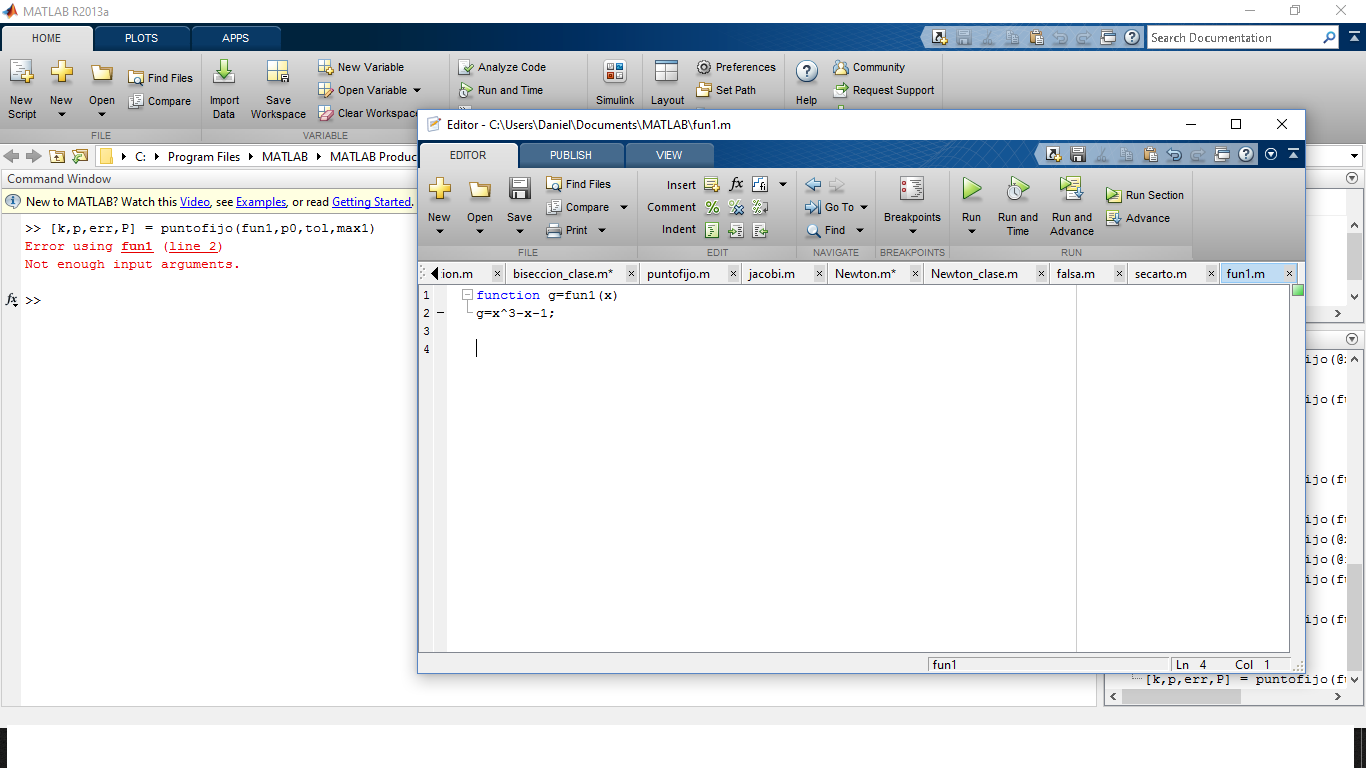Click the Back navigate arrow in Editor

(812, 184)
